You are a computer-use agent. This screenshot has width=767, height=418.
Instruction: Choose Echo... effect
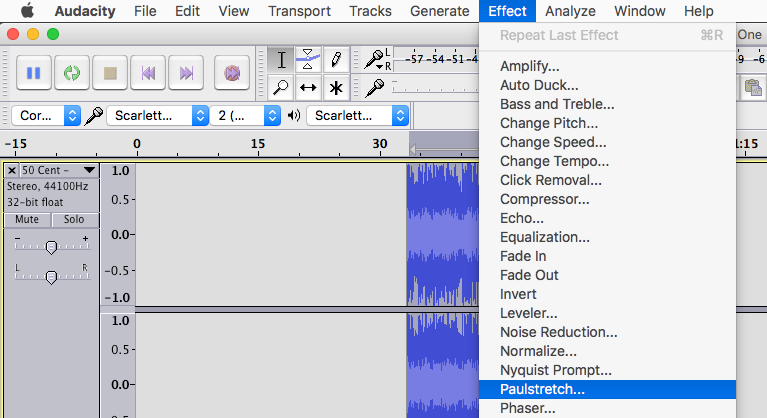point(608,218)
